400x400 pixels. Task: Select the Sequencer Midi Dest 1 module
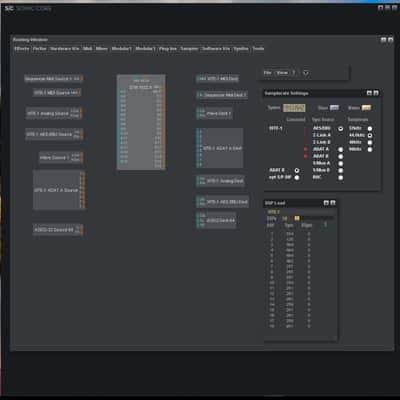click(x=222, y=95)
